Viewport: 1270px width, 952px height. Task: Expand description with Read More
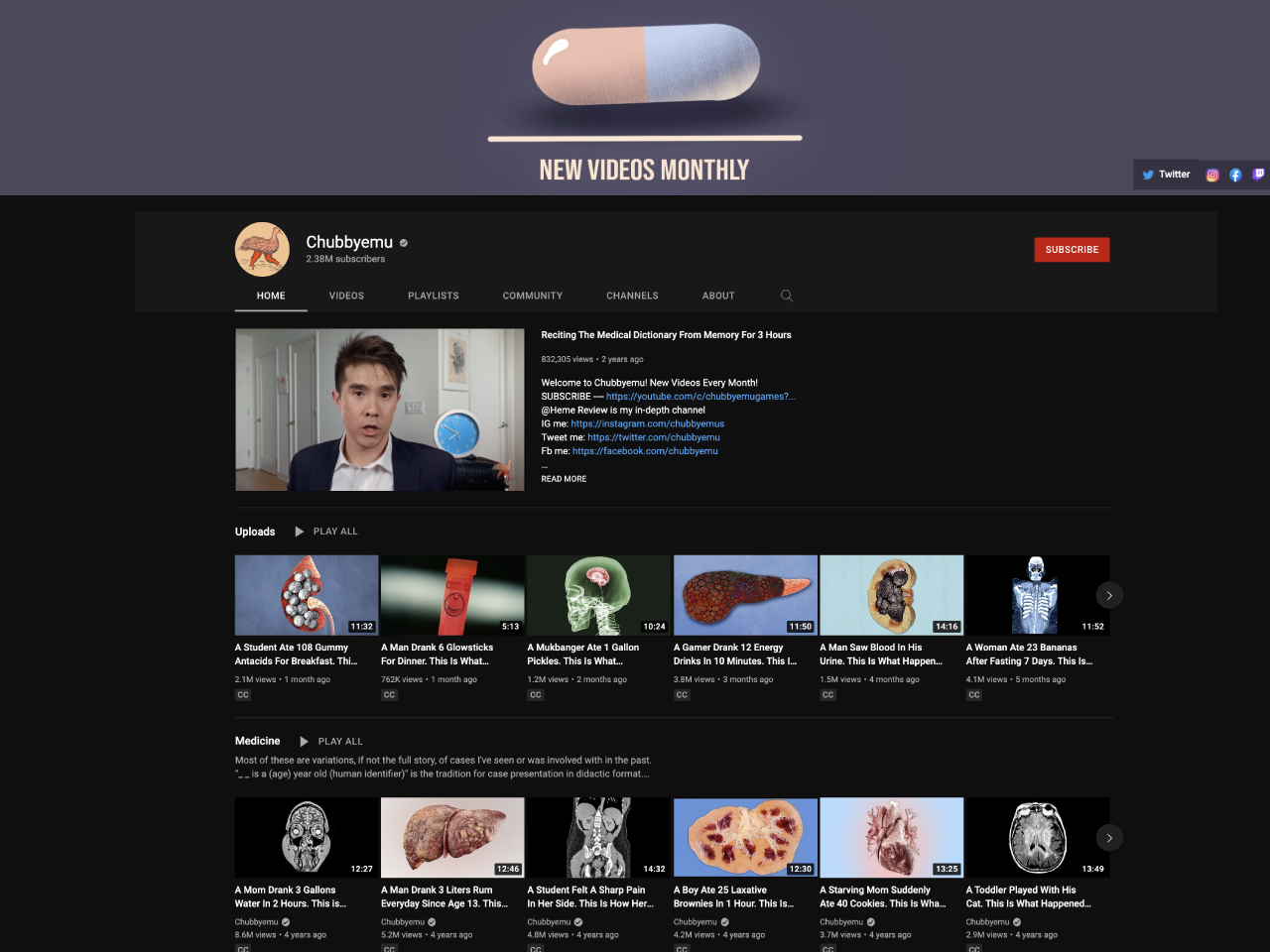[x=564, y=479]
